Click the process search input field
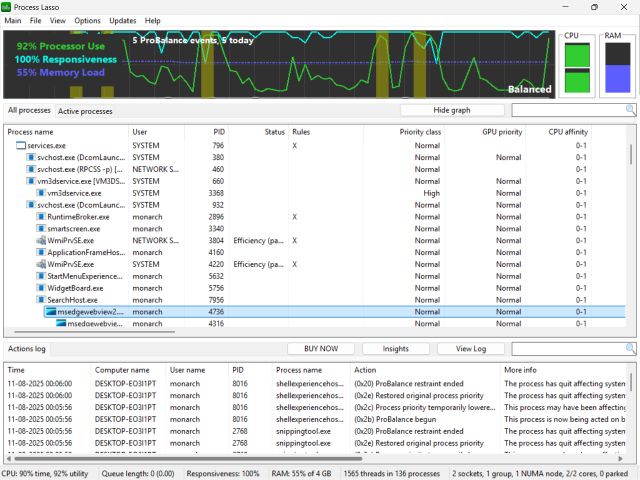The image size is (640, 480). [568, 110]
